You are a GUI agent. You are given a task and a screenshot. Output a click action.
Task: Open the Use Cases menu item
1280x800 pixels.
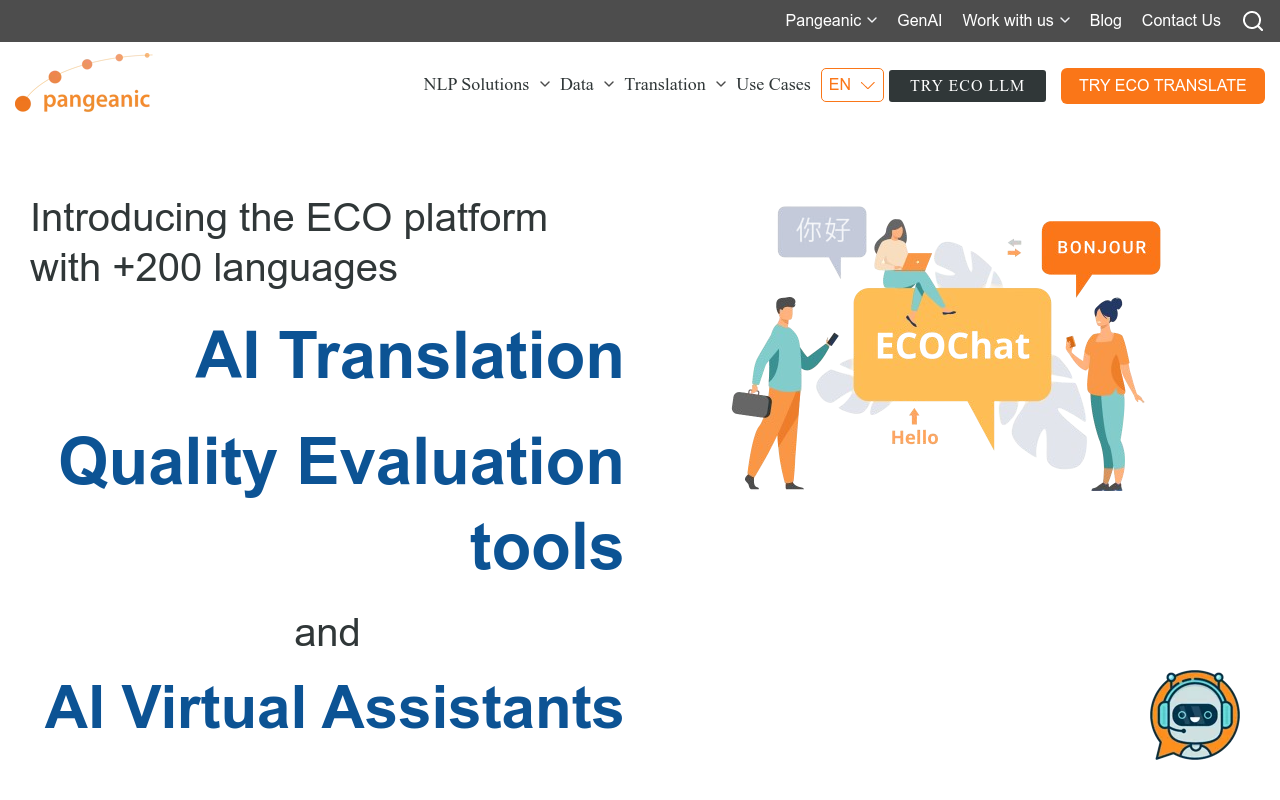click(773, 84)
